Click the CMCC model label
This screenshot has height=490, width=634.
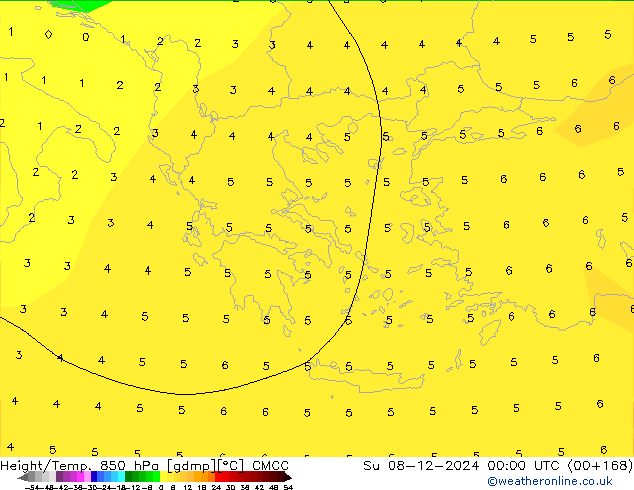tap(271, 466)
